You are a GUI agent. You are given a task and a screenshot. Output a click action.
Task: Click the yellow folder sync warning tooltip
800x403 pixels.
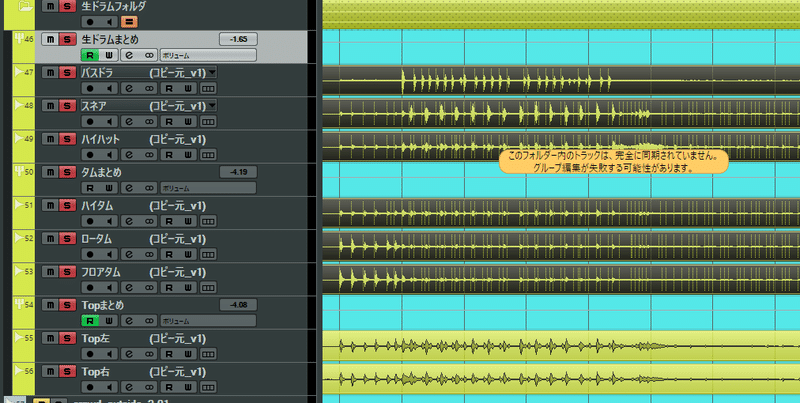[613, 161]
